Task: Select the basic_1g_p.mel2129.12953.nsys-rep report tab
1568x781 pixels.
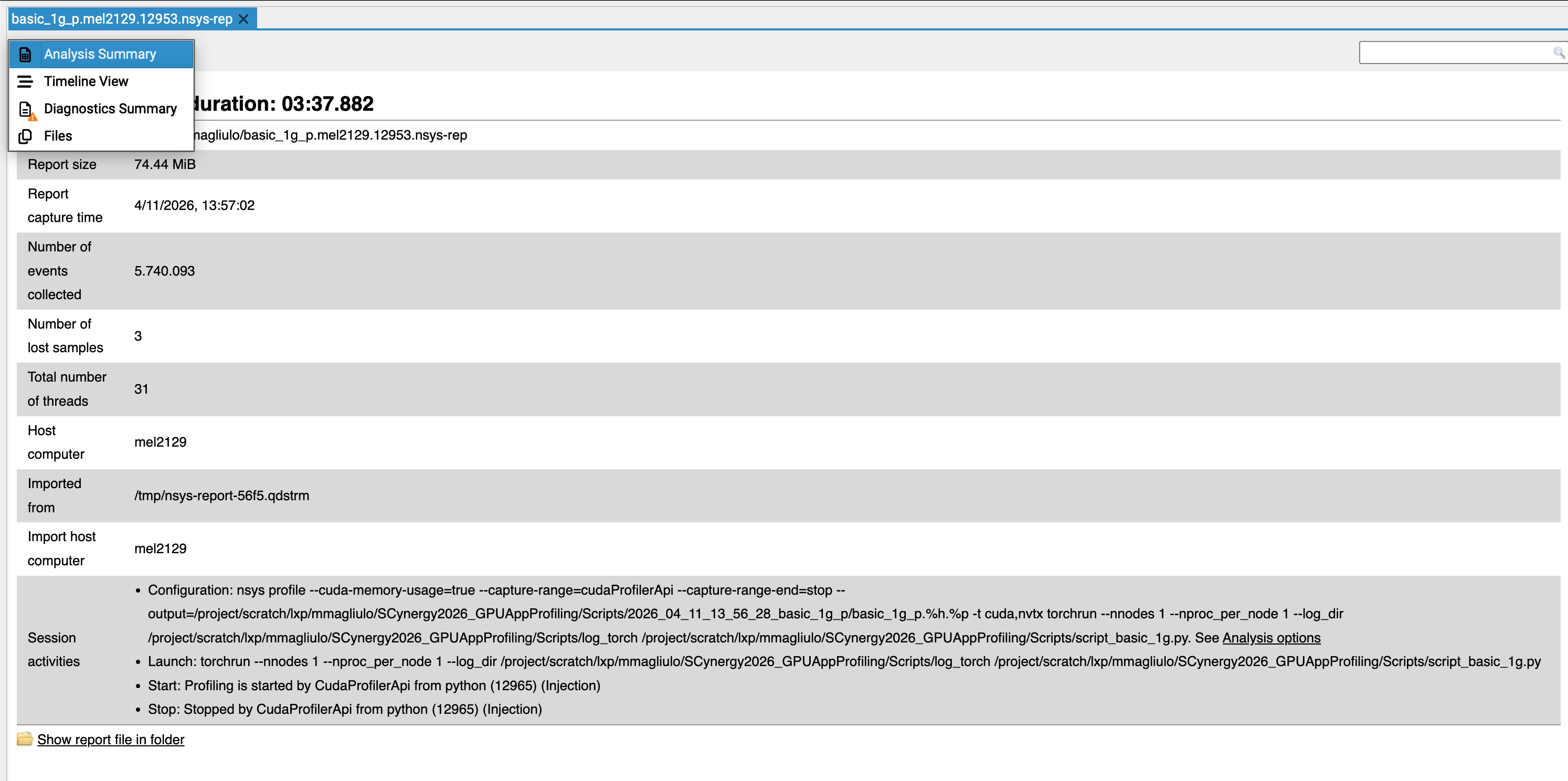Action: coord(122,19)
